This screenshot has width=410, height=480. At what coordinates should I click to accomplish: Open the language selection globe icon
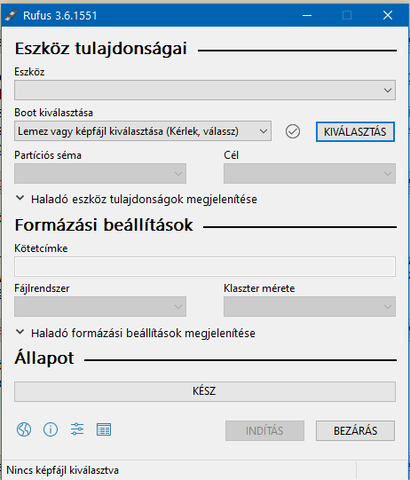pyautogui.click(x=24, y=429)
